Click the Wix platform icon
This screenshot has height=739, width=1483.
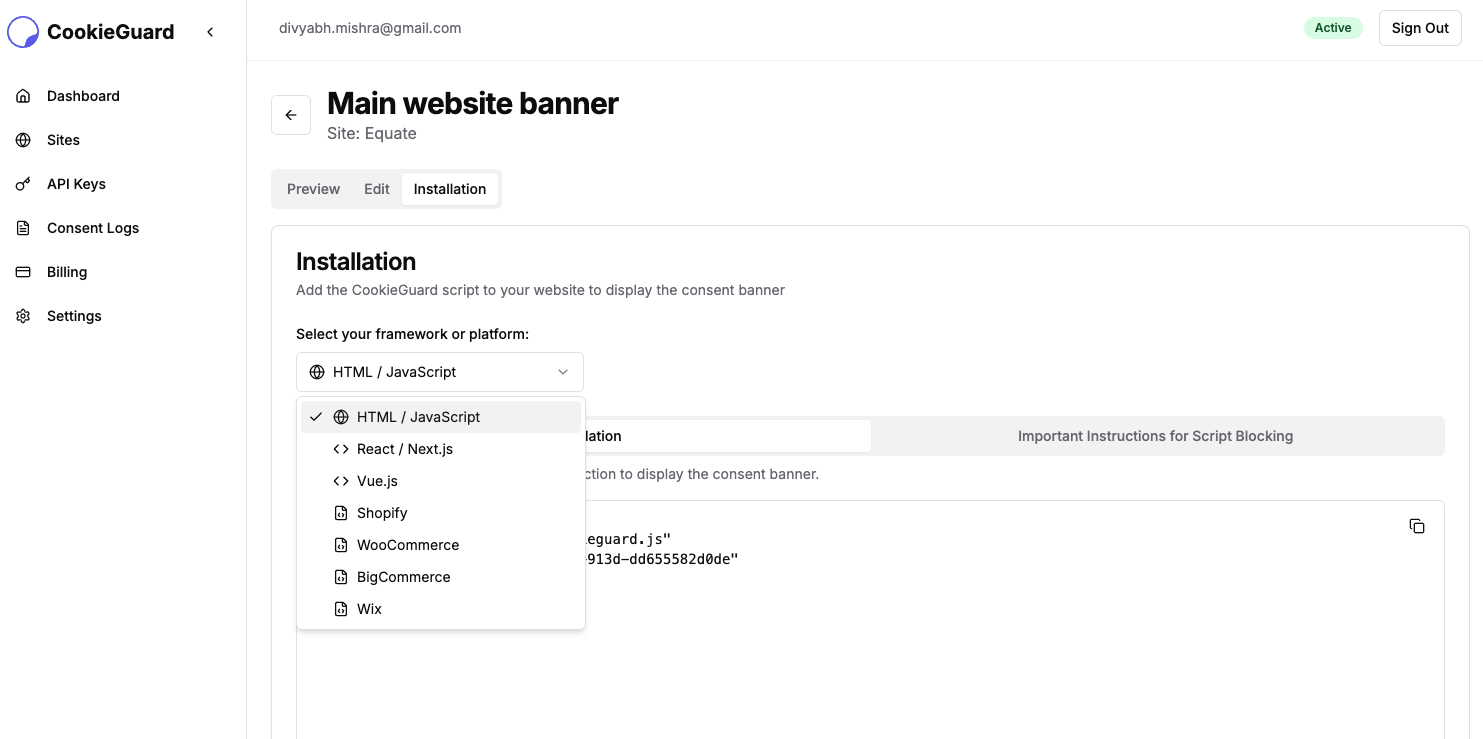point(340,608)
